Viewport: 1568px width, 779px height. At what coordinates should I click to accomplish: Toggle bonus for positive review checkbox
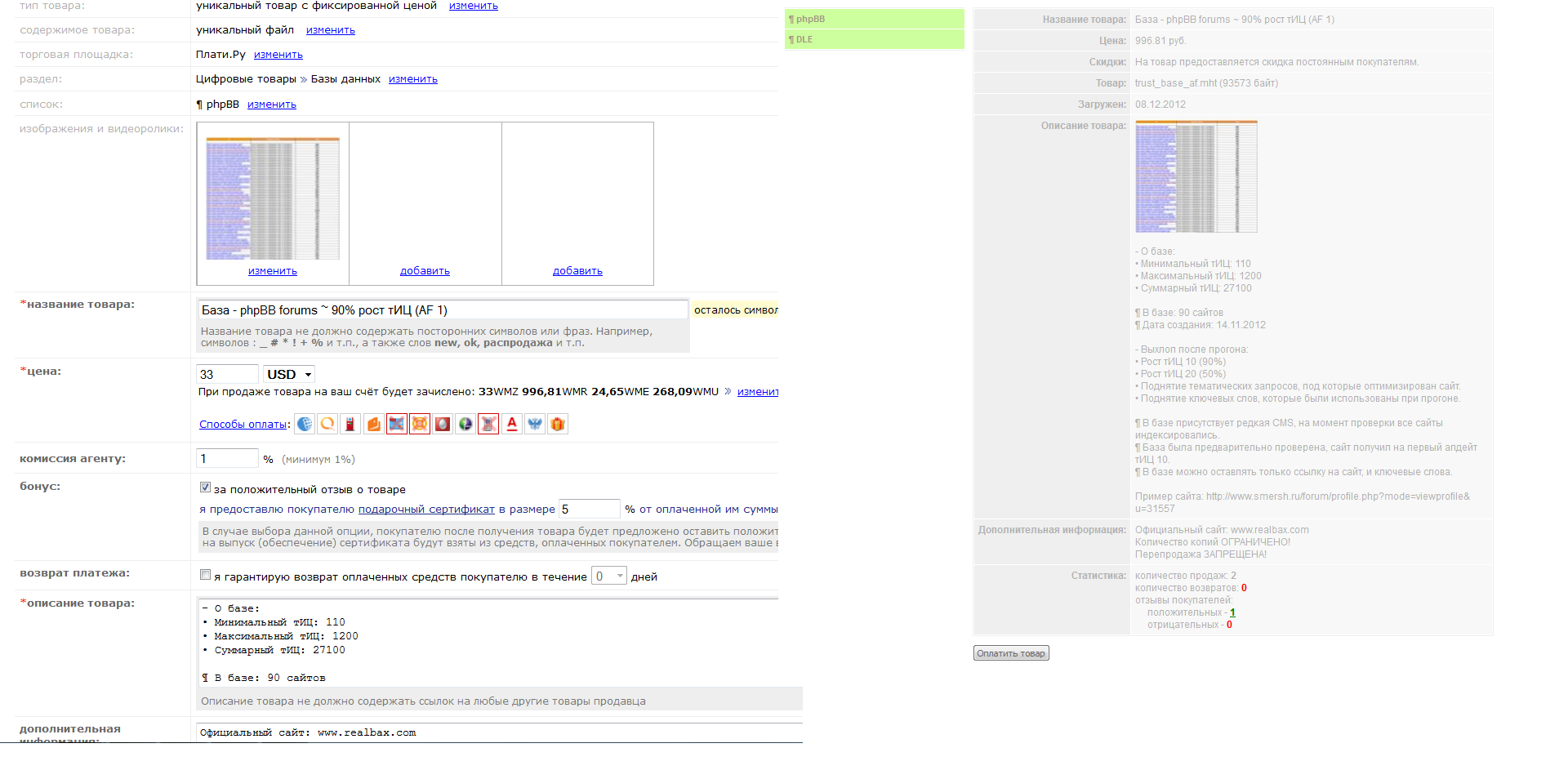206,487
